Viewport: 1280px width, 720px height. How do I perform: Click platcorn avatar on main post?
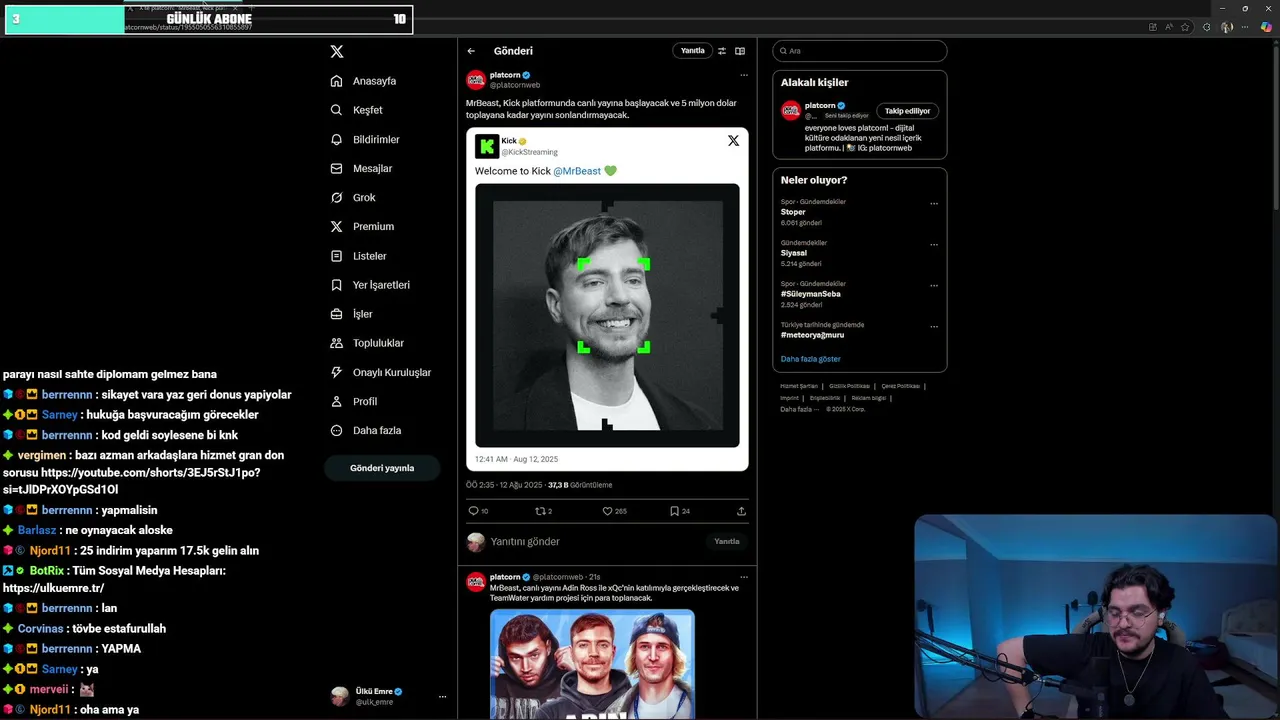click(476, 80)
